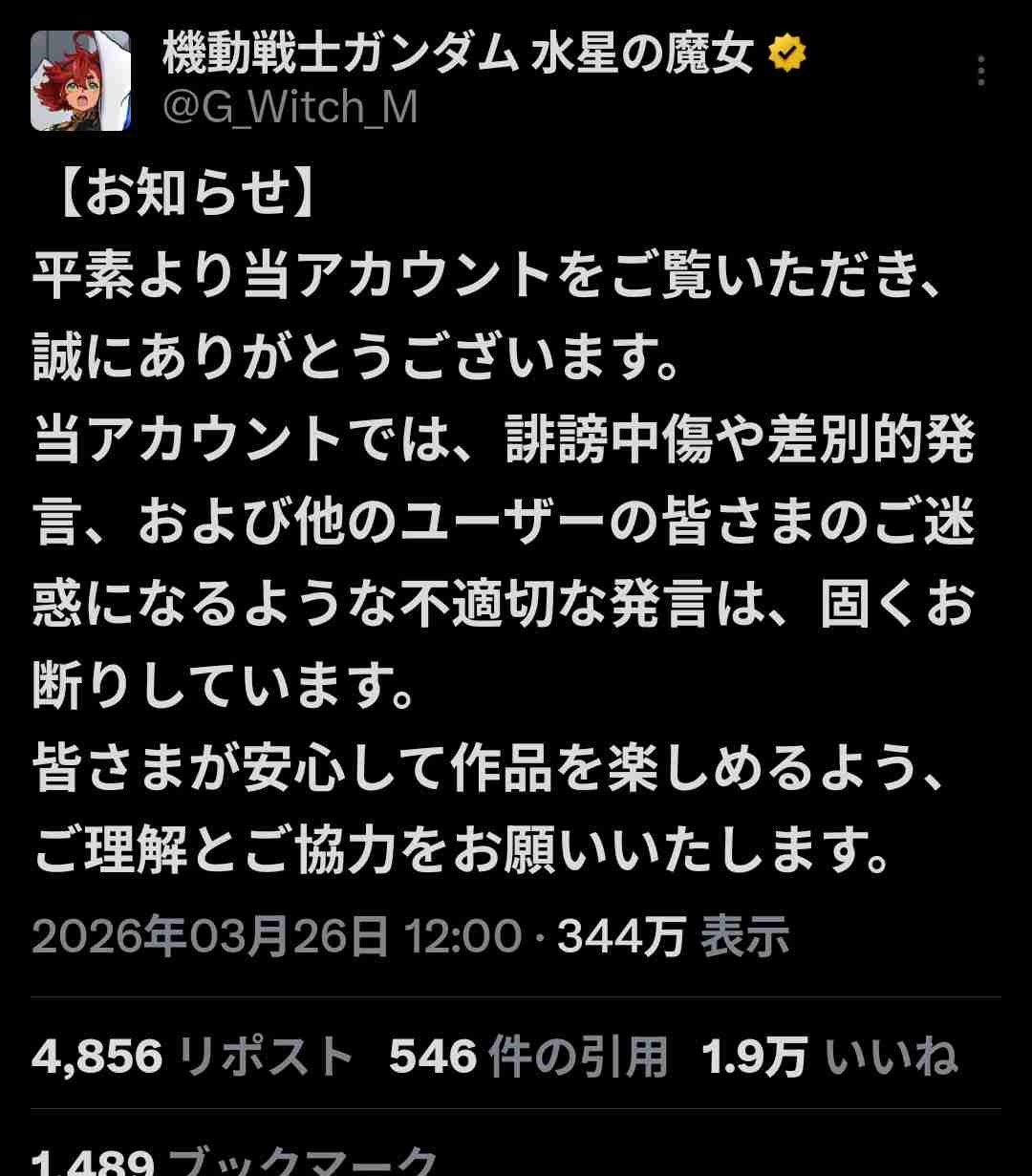View the 344万 表示 view count
The image size is (1032, 1176).
coord(674,936)
